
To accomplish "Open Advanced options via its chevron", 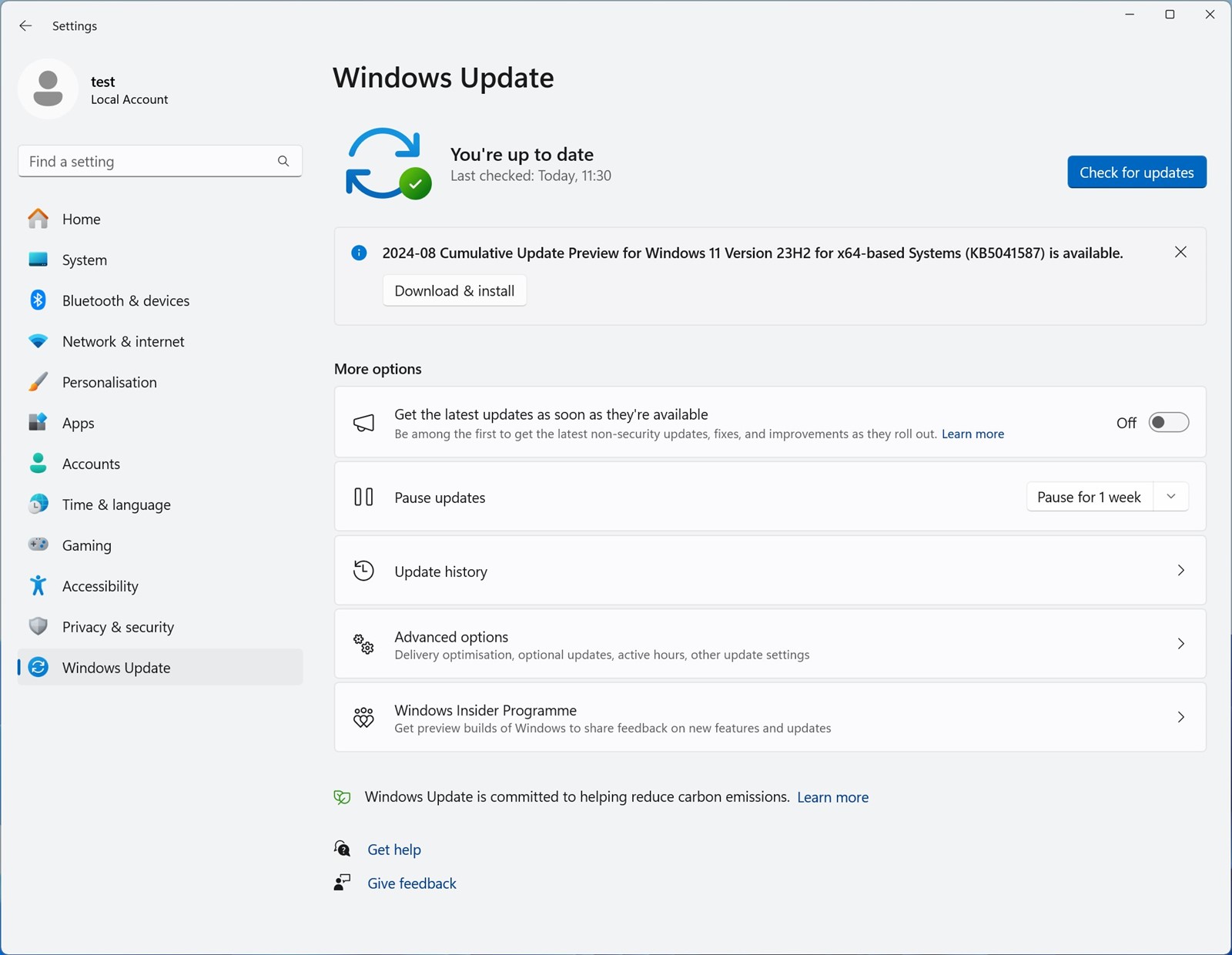I will pyautogui.click(x=1181, y=644).
